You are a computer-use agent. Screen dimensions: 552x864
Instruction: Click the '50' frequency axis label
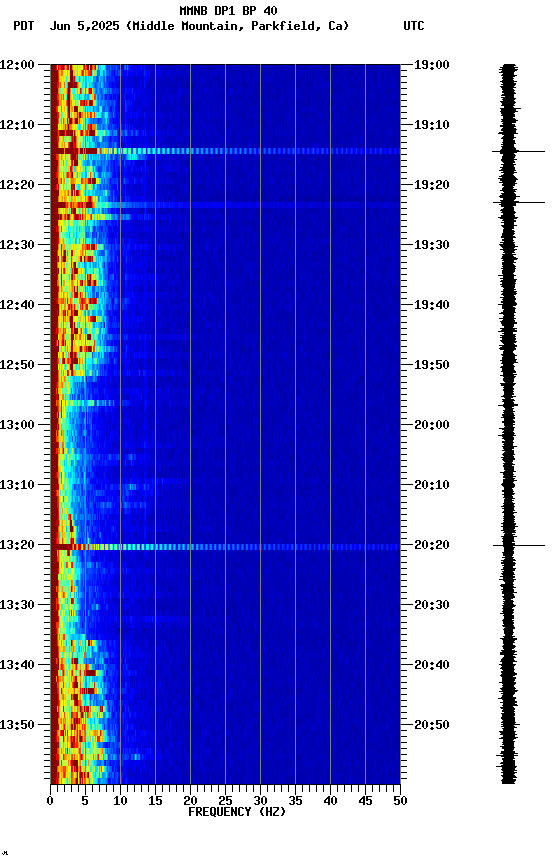pyautogui.click(x=400, y=801)
